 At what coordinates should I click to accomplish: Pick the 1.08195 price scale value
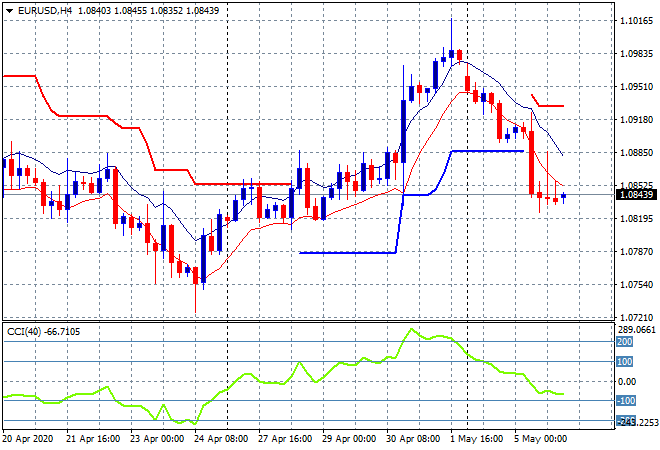click(x=636, y=218)
